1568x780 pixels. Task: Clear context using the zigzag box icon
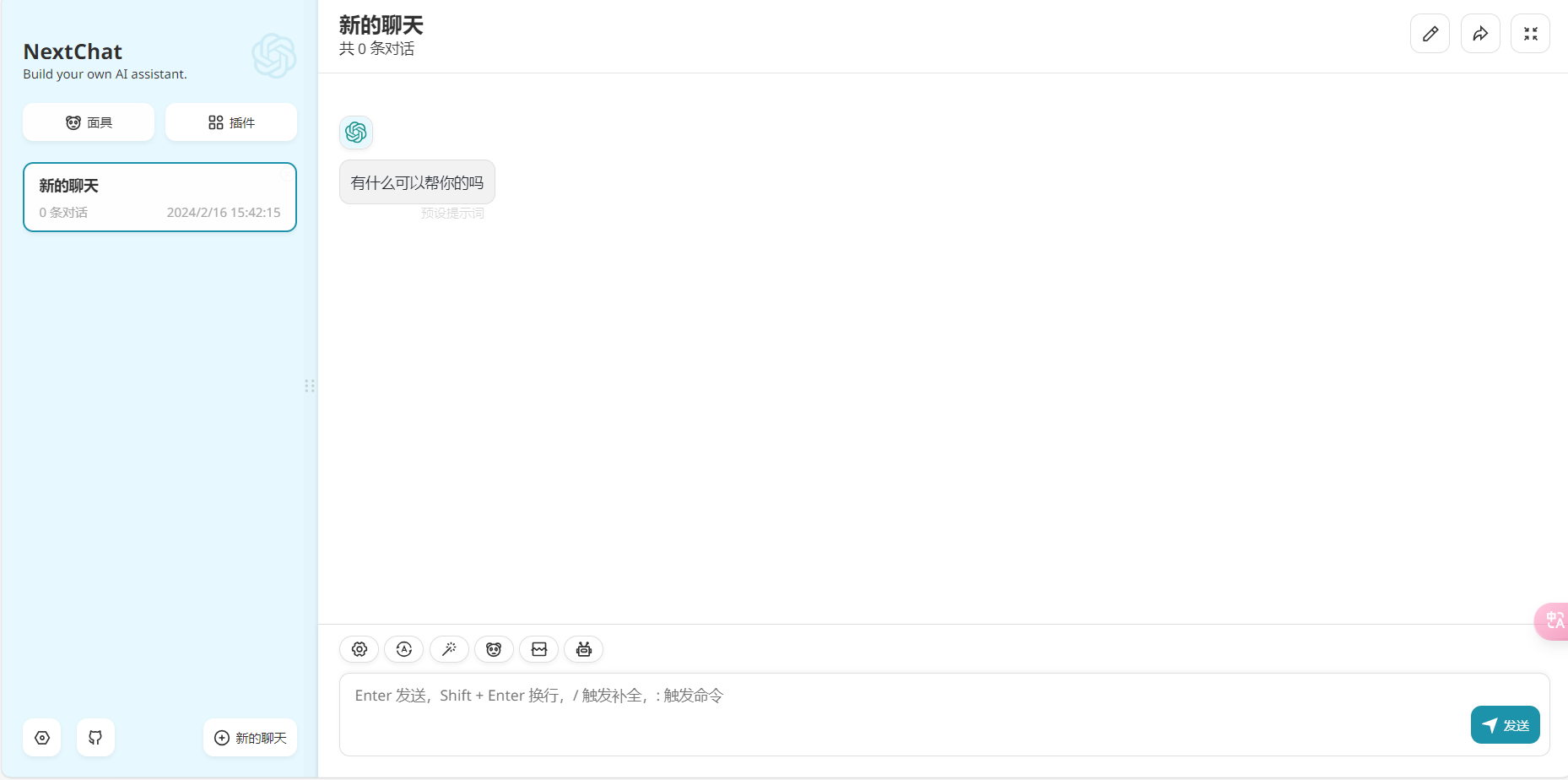pyautogui.click(x=538, y=649)
